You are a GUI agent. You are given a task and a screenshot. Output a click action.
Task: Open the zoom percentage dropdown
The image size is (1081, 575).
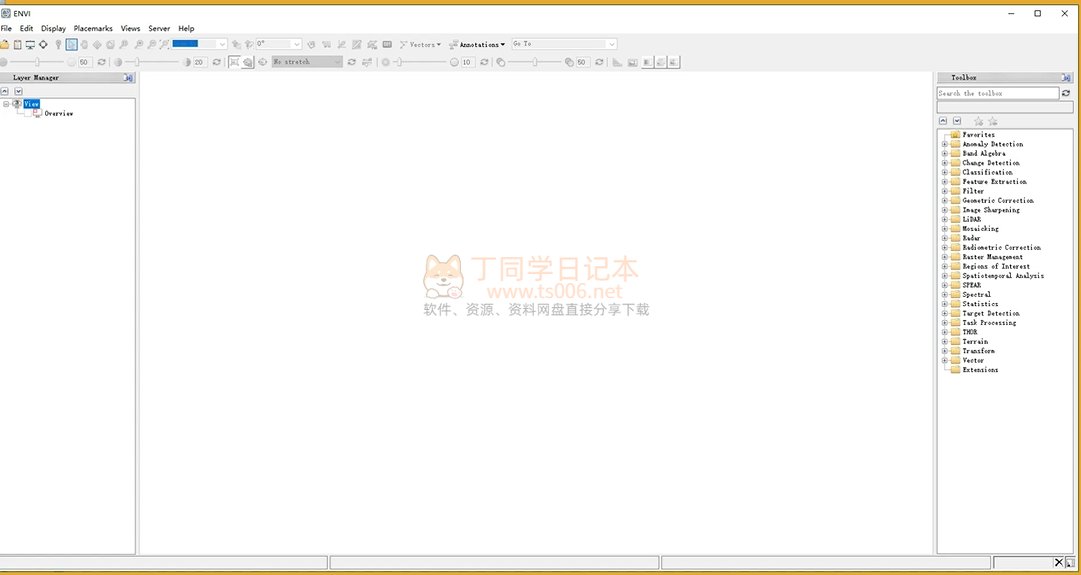[222, 44]
